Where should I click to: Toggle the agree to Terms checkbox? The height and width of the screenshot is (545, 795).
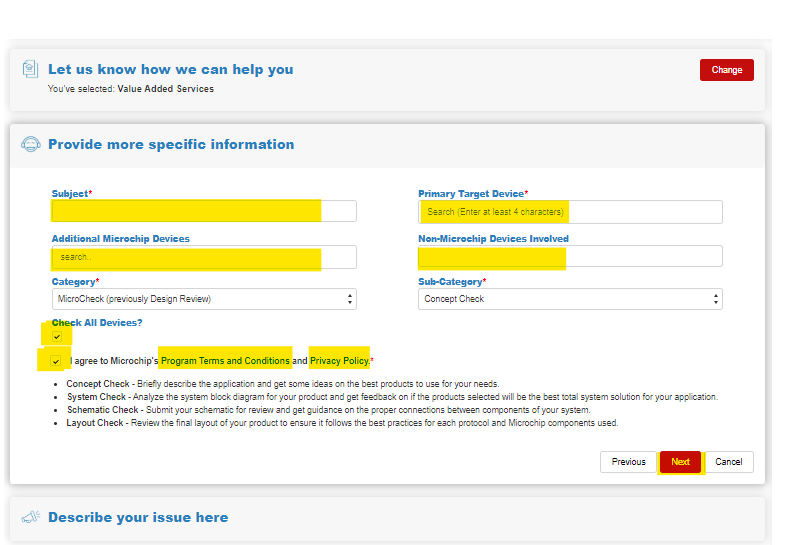(x=56, y=361)
